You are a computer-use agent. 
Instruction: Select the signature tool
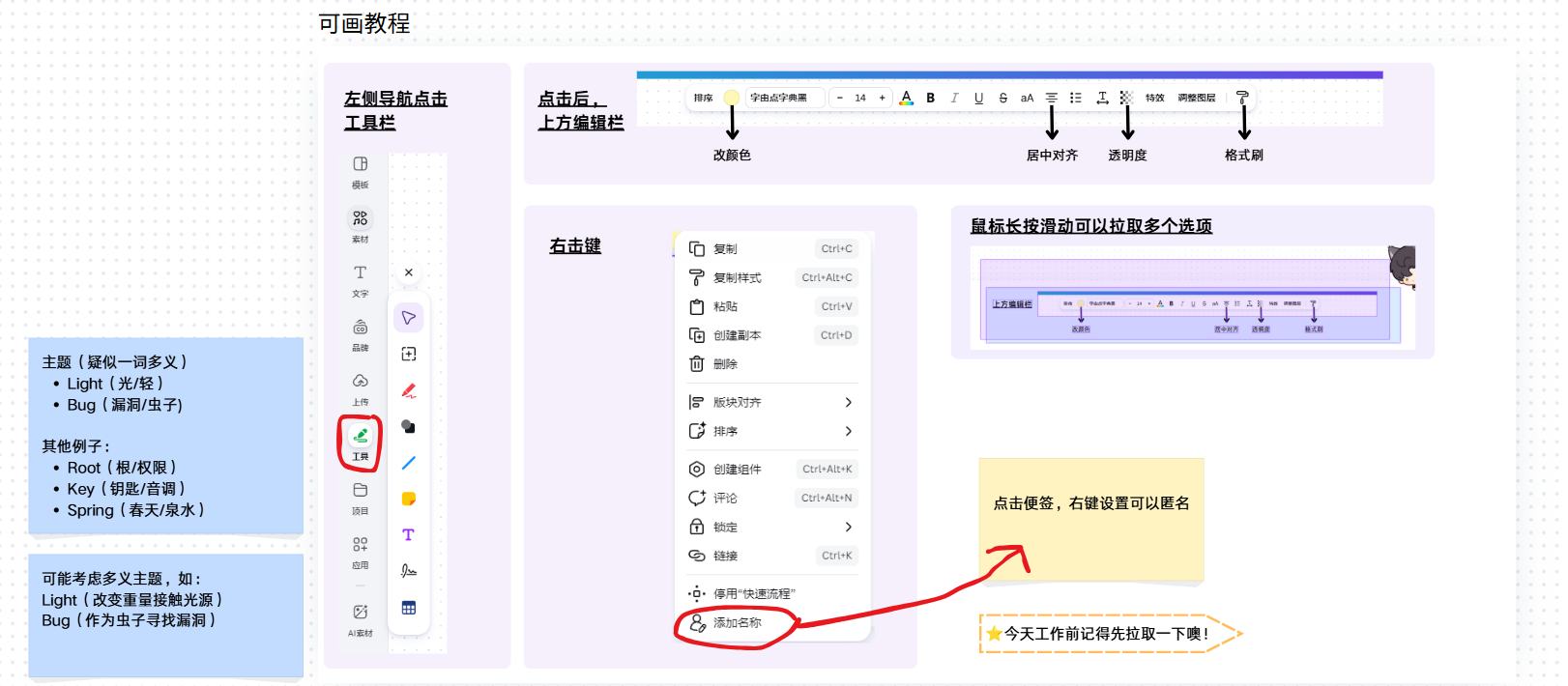pos(409,571)
